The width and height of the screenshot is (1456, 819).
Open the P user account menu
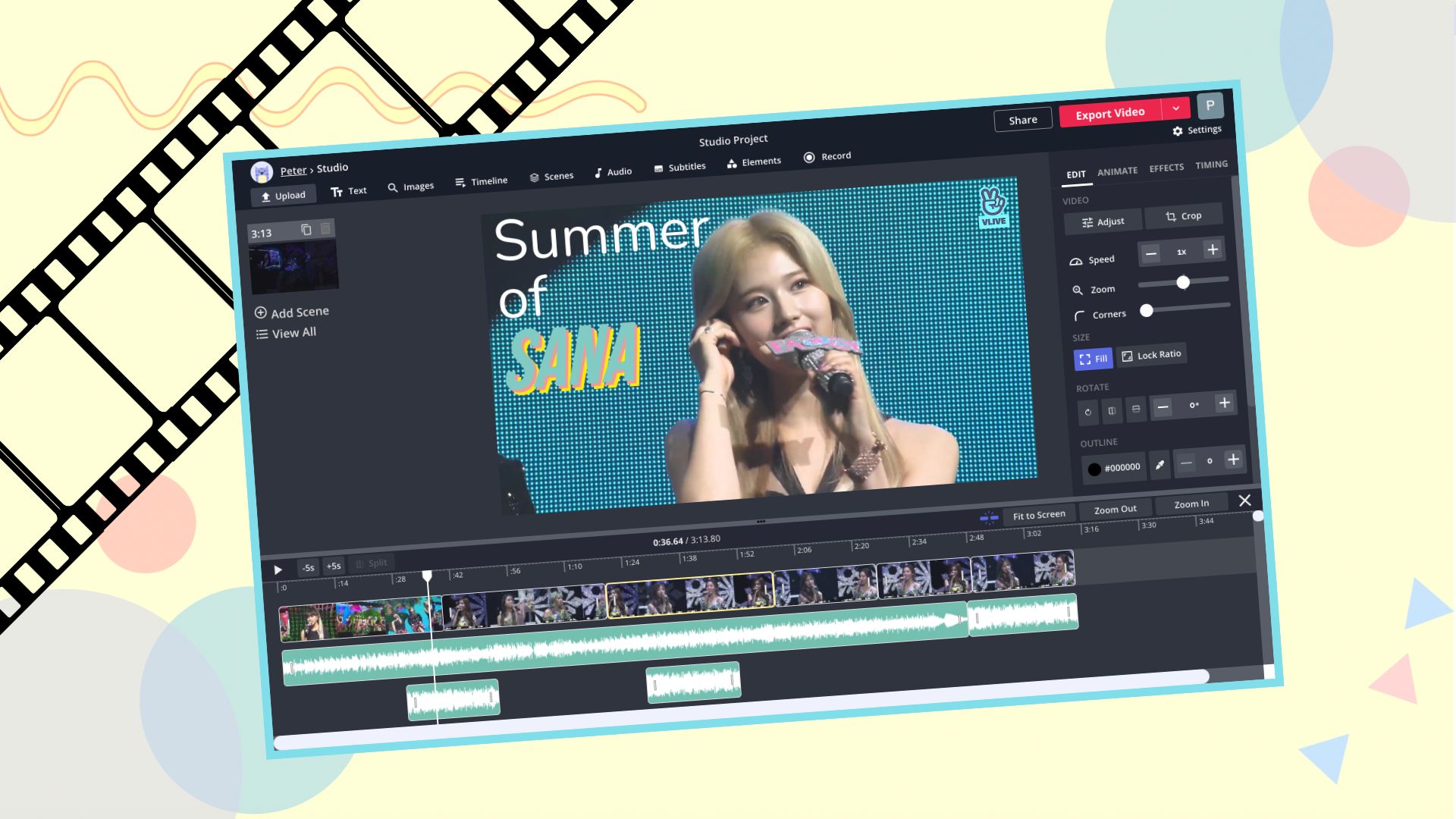1210,105
